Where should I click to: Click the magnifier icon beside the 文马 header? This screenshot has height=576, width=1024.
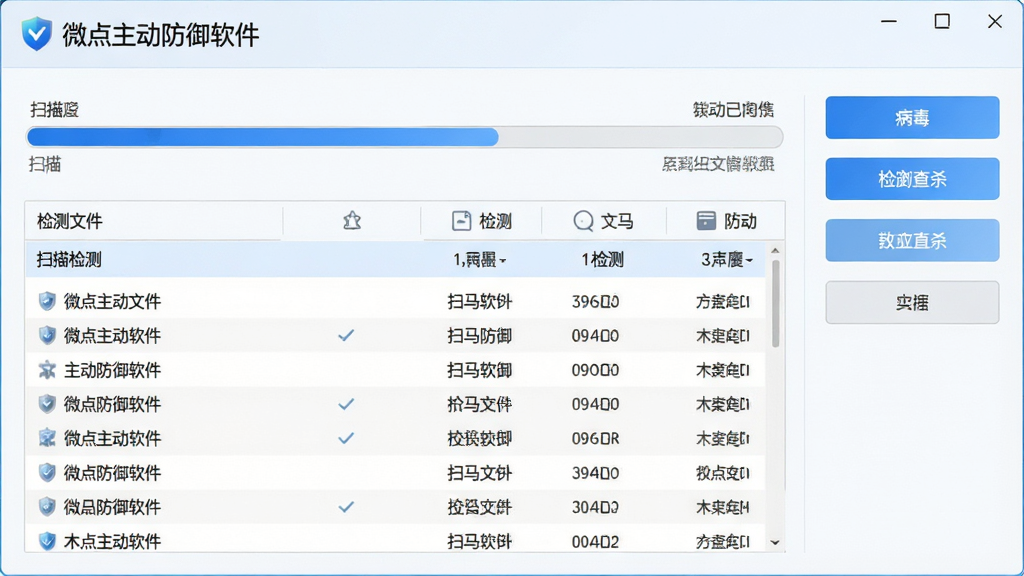[583, 221]
